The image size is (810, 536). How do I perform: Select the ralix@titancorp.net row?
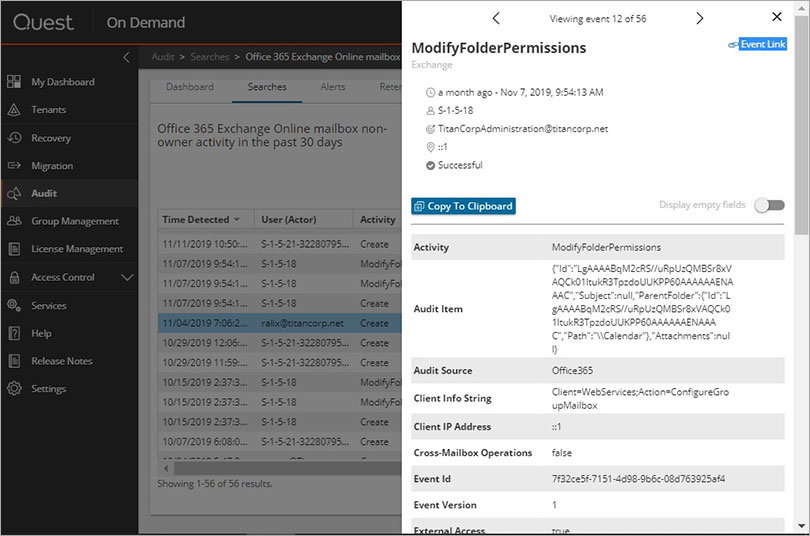click(x=279, y=323)
